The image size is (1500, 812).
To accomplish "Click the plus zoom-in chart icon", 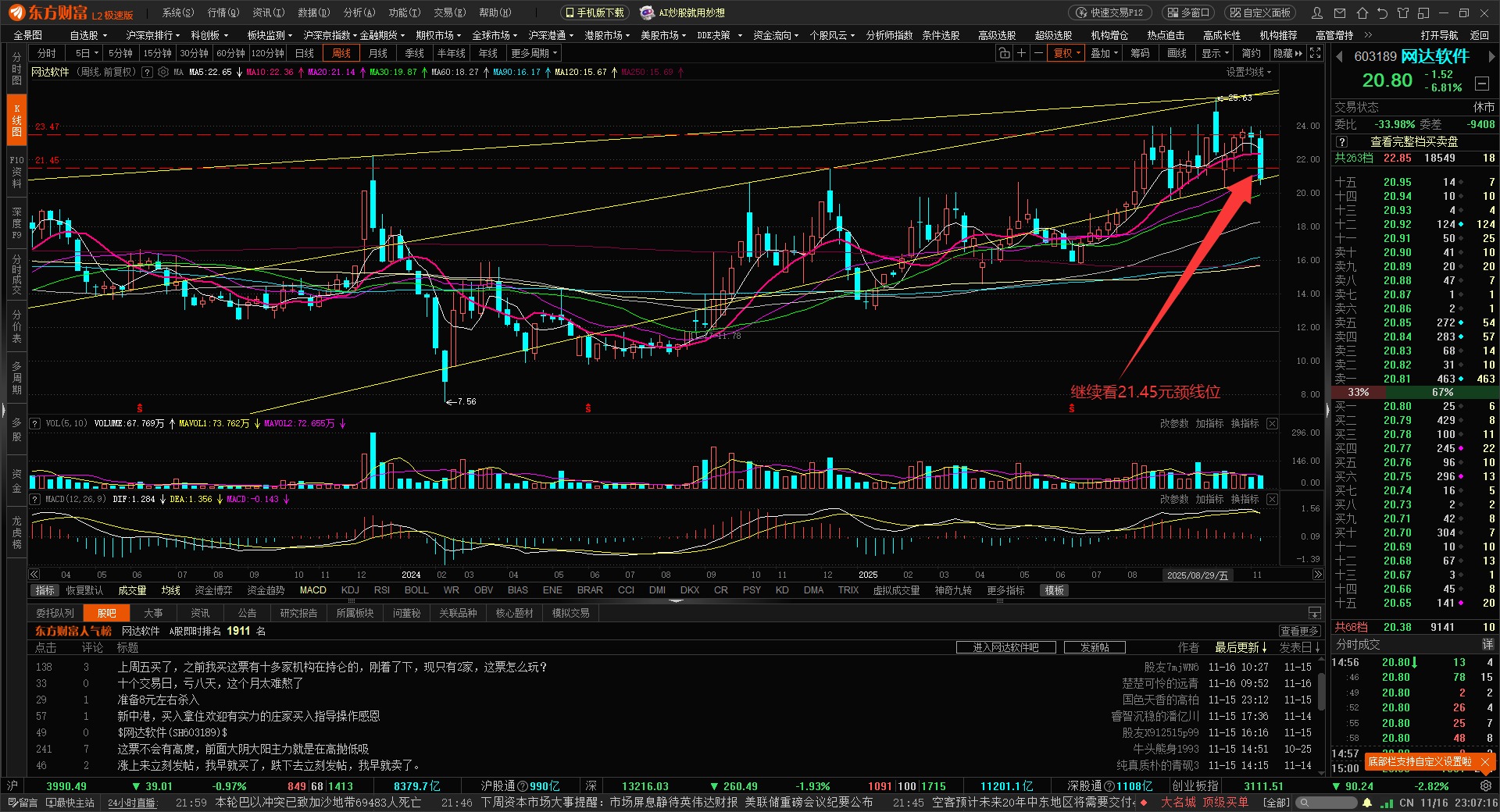I will pyautogui.click(x=1021, y=53).
